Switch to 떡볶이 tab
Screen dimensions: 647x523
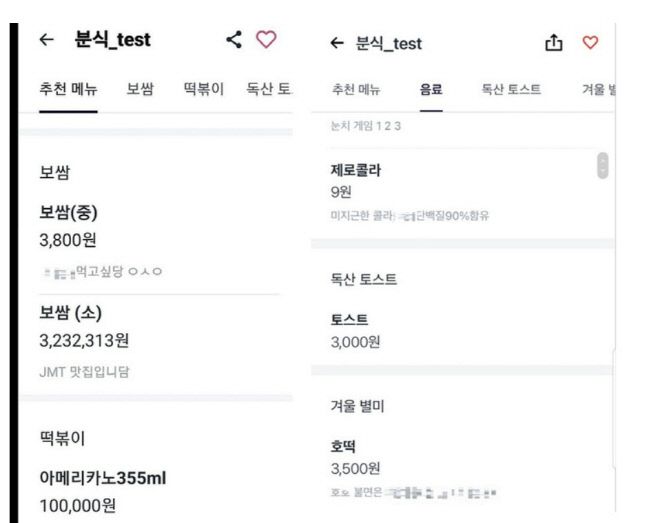coord(204,90)
